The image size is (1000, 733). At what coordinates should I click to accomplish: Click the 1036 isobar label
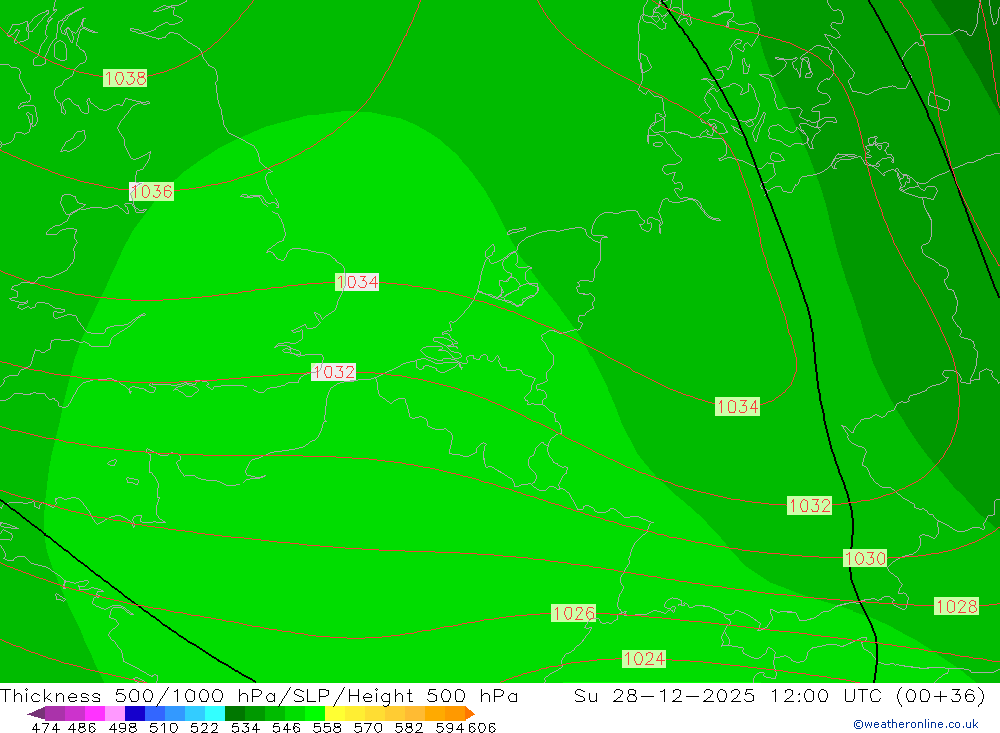point(151,191)
